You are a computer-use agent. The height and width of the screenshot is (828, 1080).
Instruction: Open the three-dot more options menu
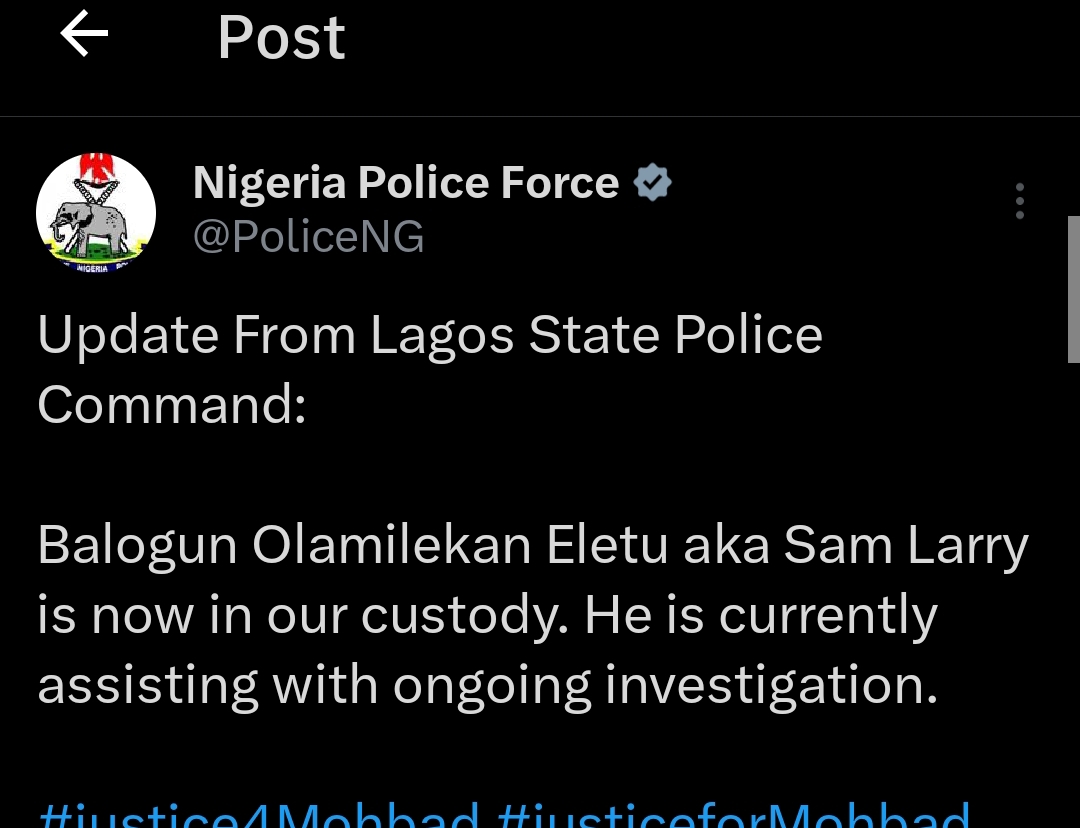point(1019,201)
